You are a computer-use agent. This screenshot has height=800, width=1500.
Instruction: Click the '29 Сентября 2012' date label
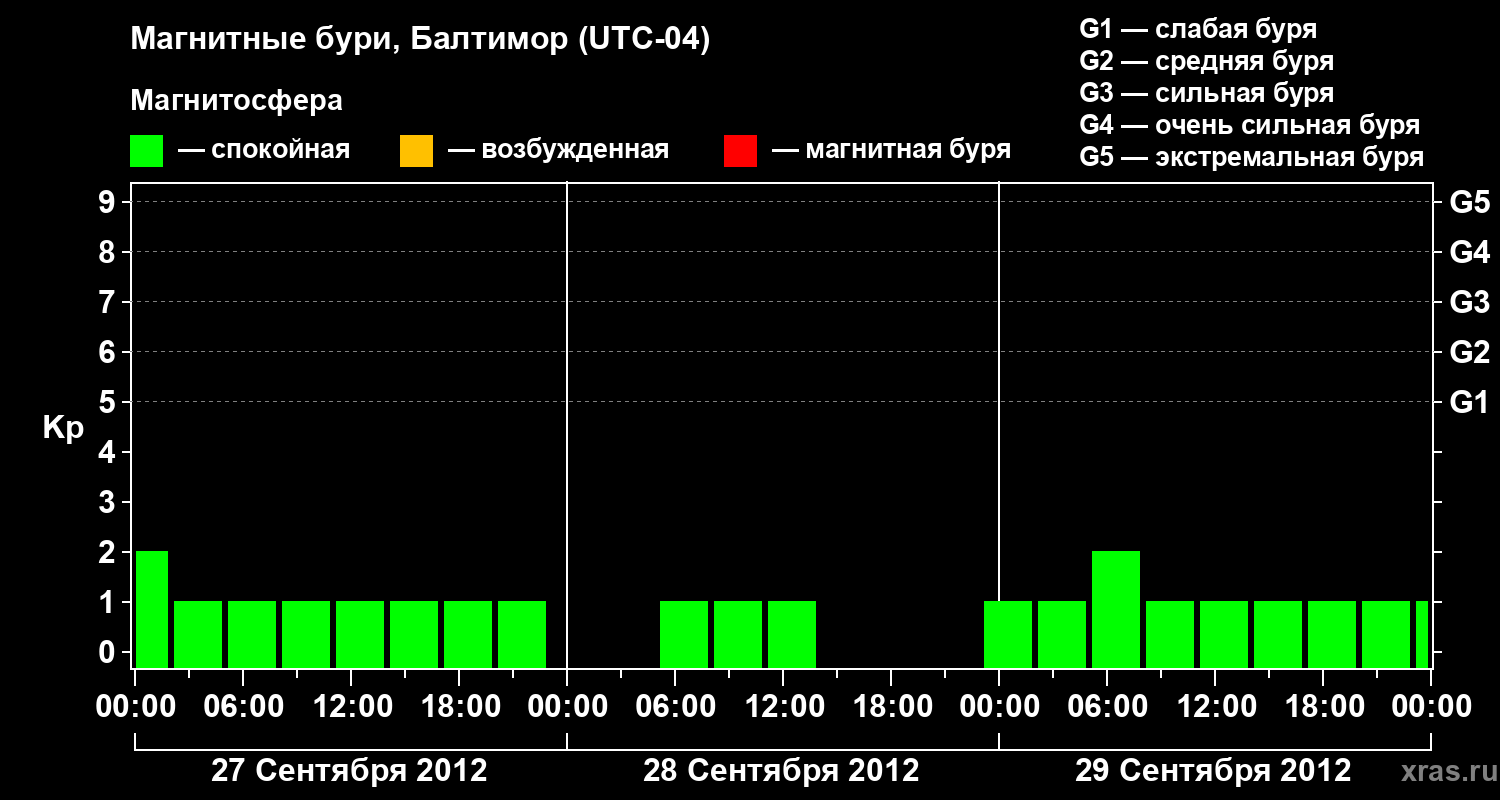[1213, 771]
